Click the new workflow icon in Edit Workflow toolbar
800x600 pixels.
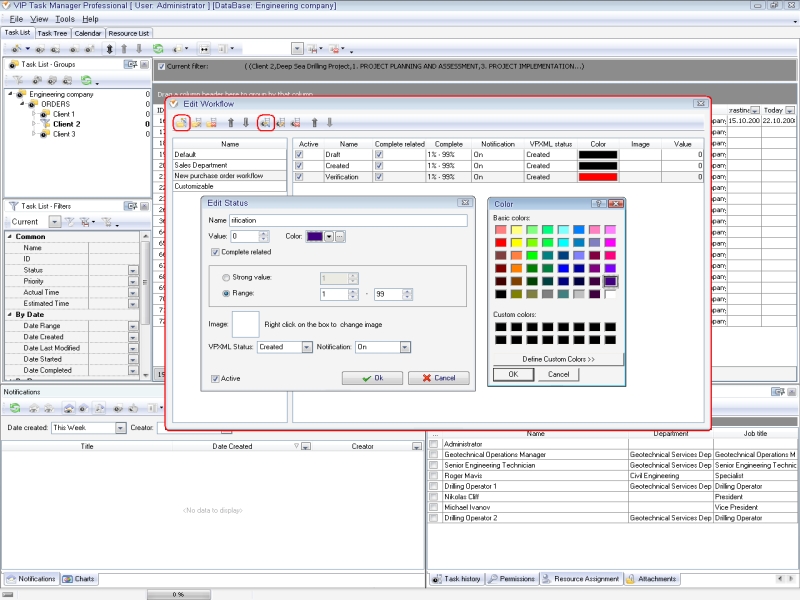click(181, 123)
